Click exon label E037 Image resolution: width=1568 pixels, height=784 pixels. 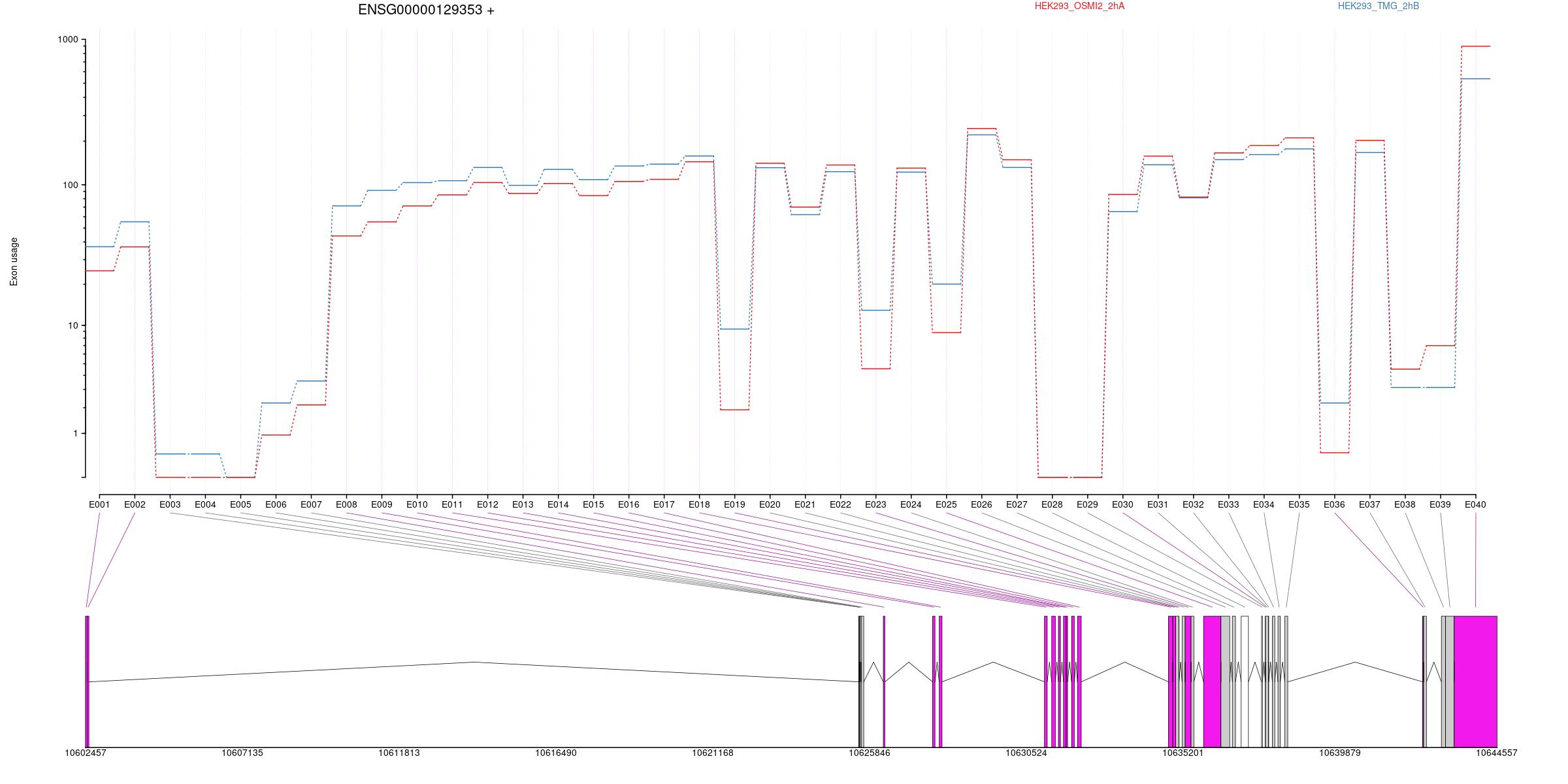click(1369, 504)
